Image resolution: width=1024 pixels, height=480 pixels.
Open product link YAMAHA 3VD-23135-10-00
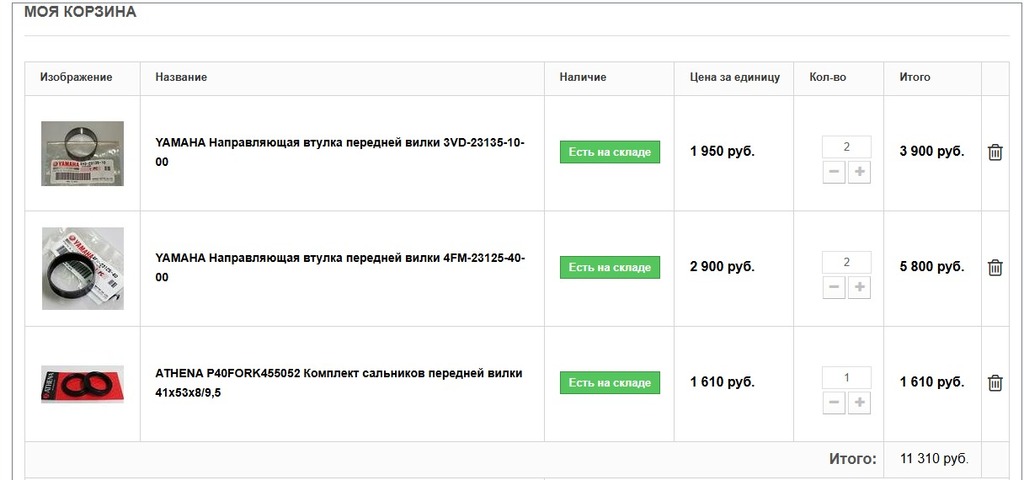[x=340, y=152]
